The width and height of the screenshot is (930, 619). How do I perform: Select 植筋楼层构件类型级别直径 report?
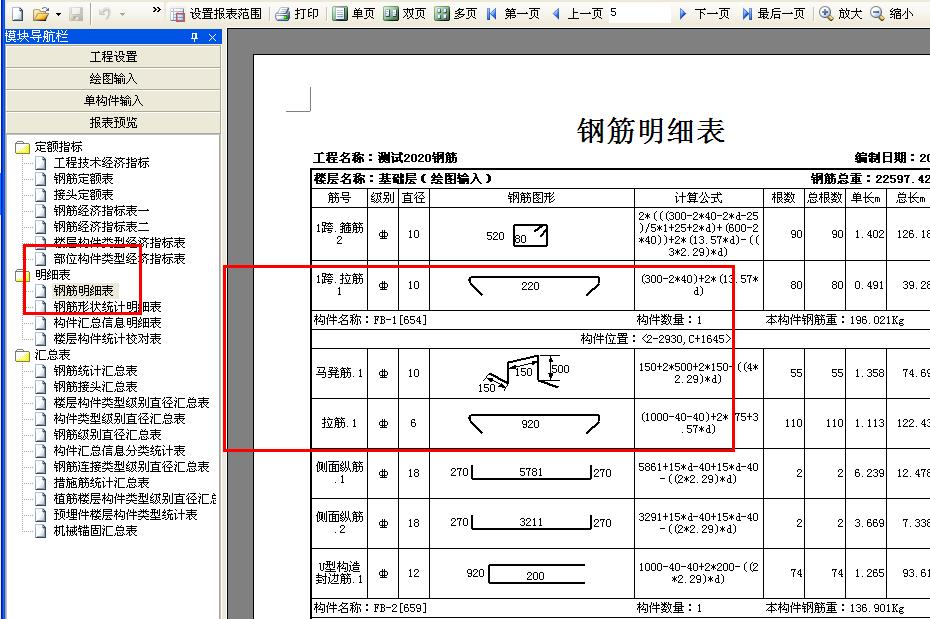(135, 499)
